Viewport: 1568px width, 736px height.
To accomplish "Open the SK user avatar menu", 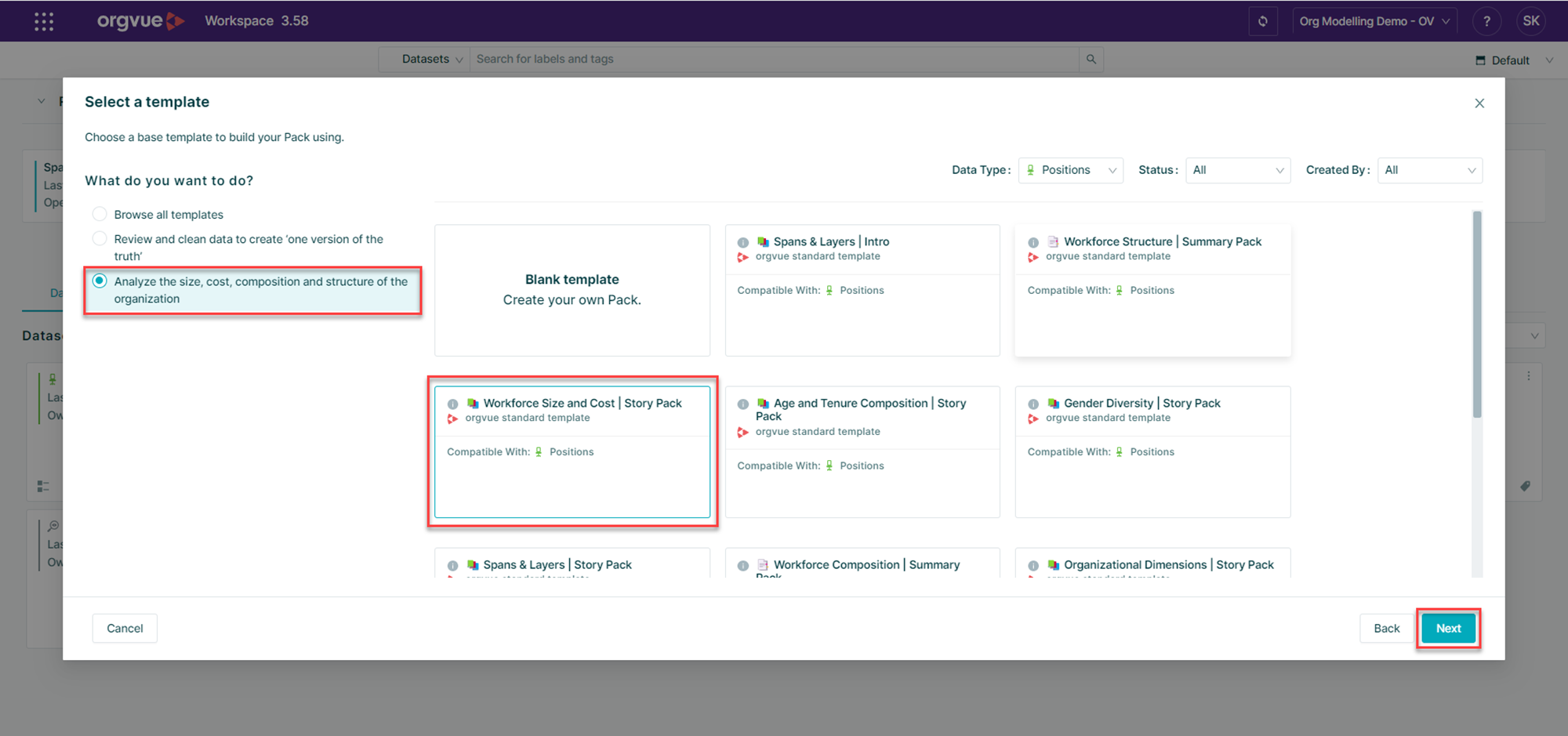I will click(1531, 21).
